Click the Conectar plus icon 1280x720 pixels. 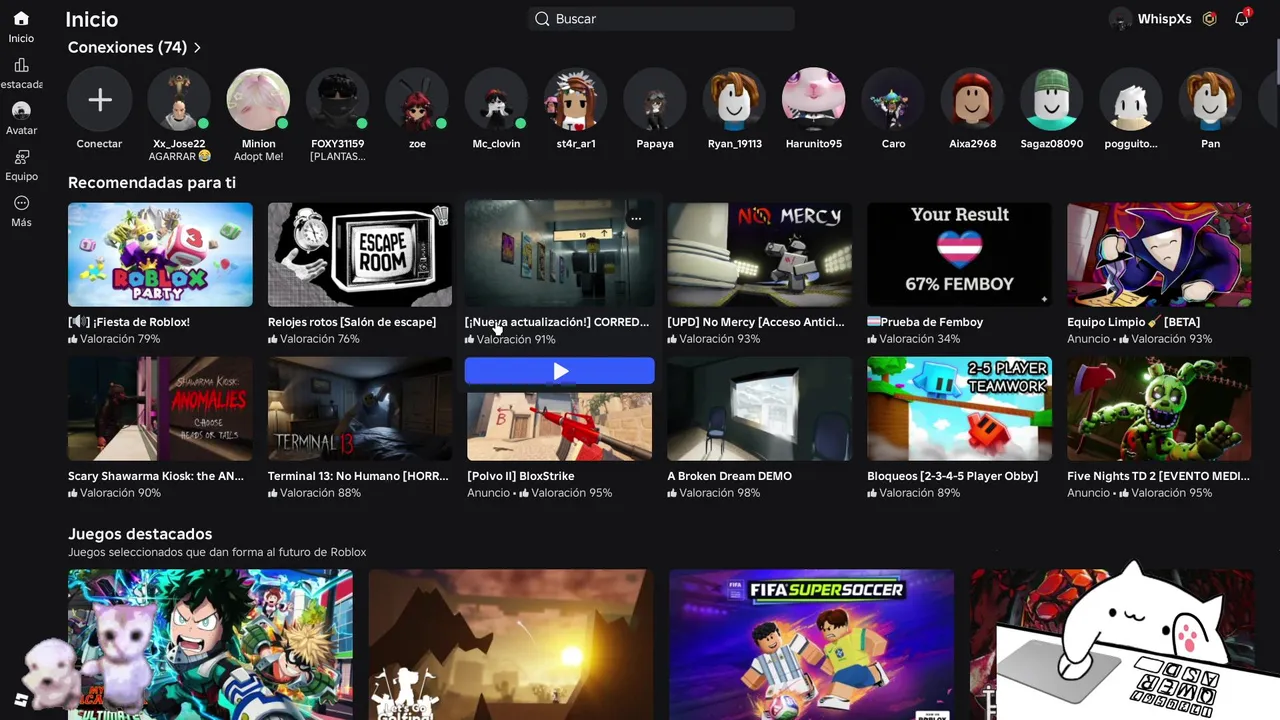click(x=99, y=100)
